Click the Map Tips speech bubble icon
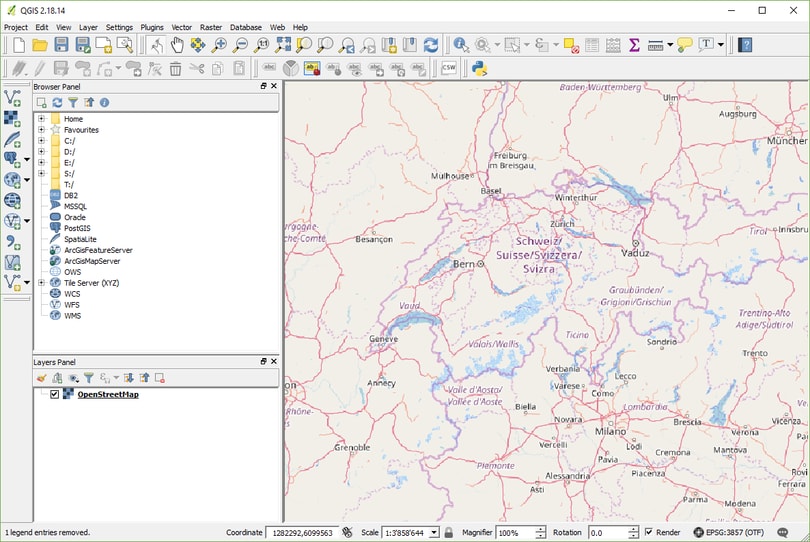Viewport: 810px width, 542px height. click(x=684, y=45)
